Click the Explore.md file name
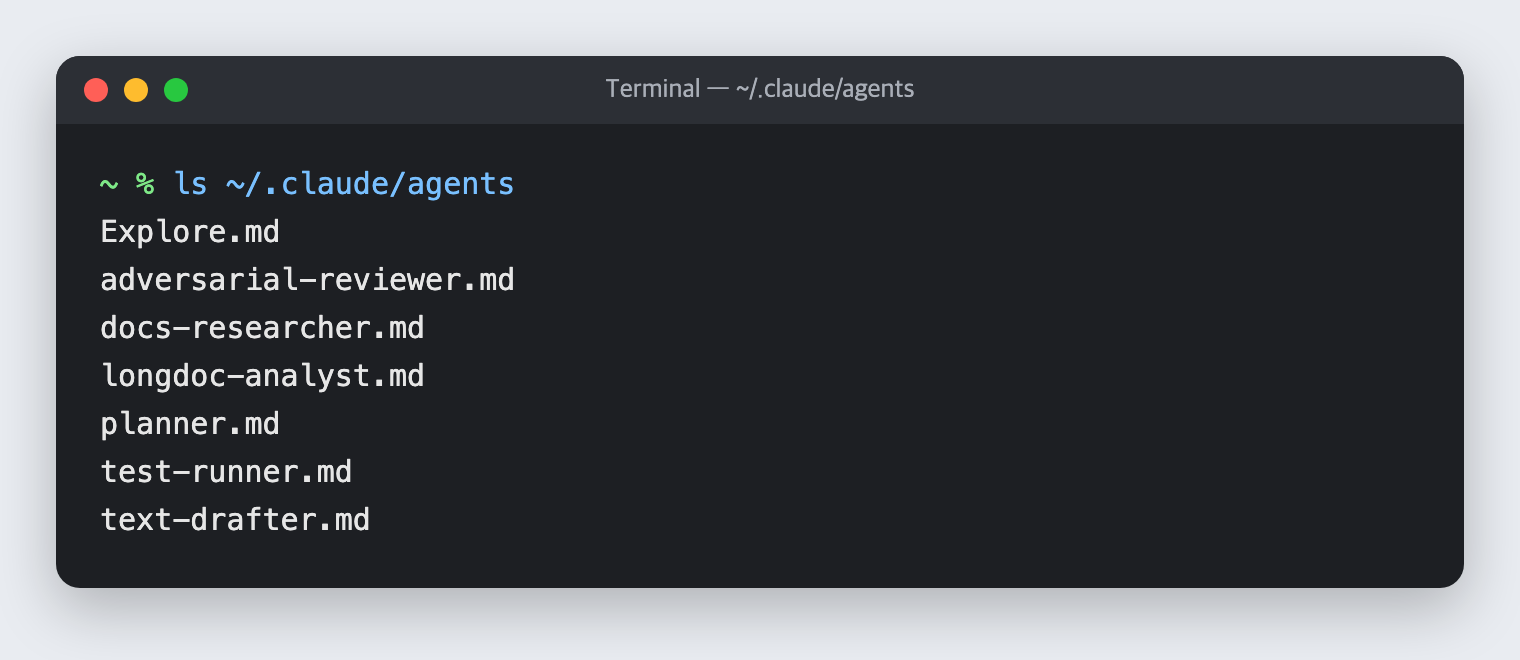Viewport: 1520px width, 660px height. [190, 232]
